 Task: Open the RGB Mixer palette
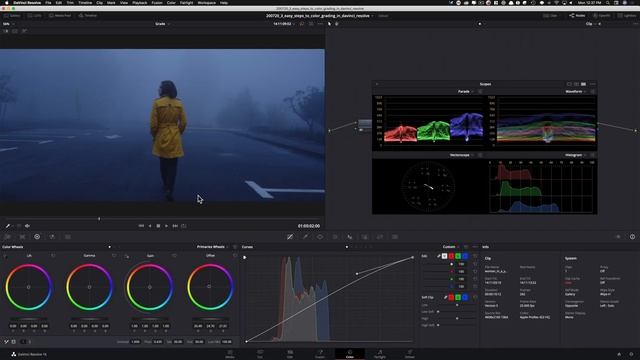point(52,237)
